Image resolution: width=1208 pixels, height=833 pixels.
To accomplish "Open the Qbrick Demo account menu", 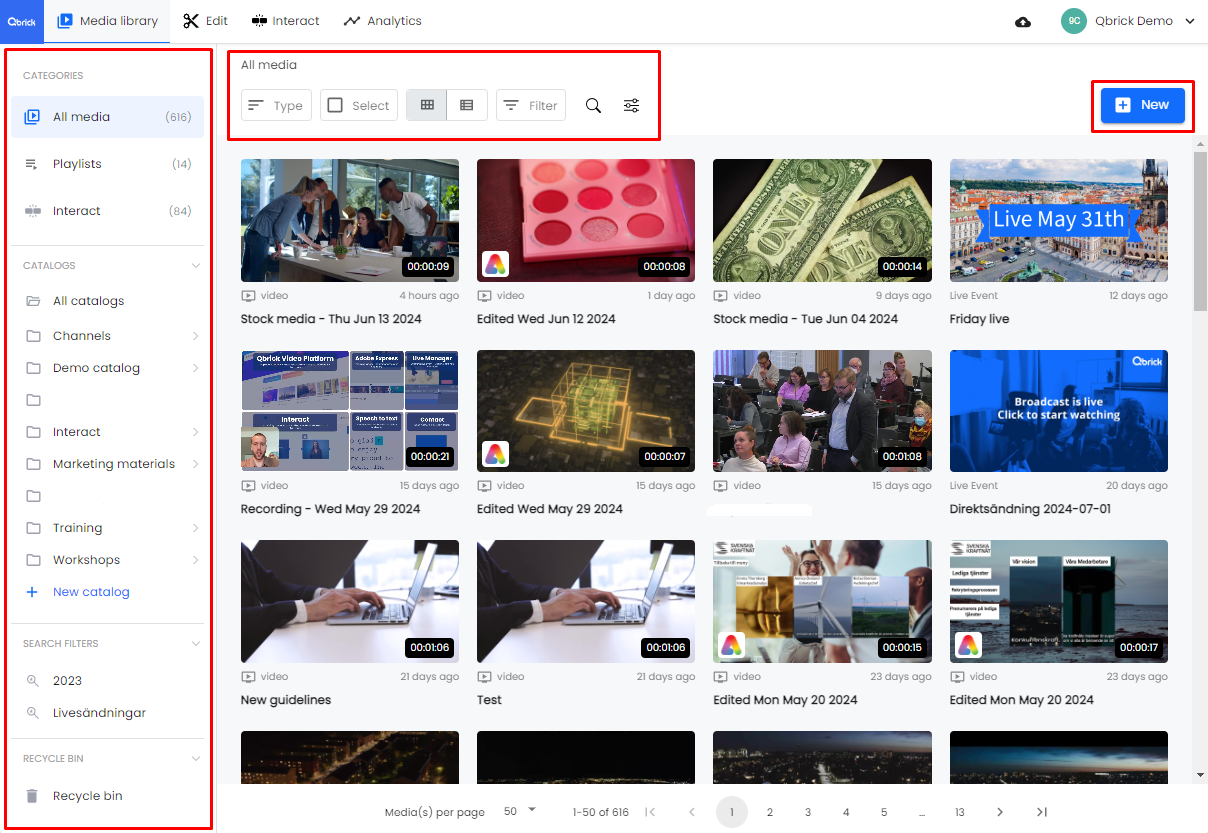I will (1129, 21).
